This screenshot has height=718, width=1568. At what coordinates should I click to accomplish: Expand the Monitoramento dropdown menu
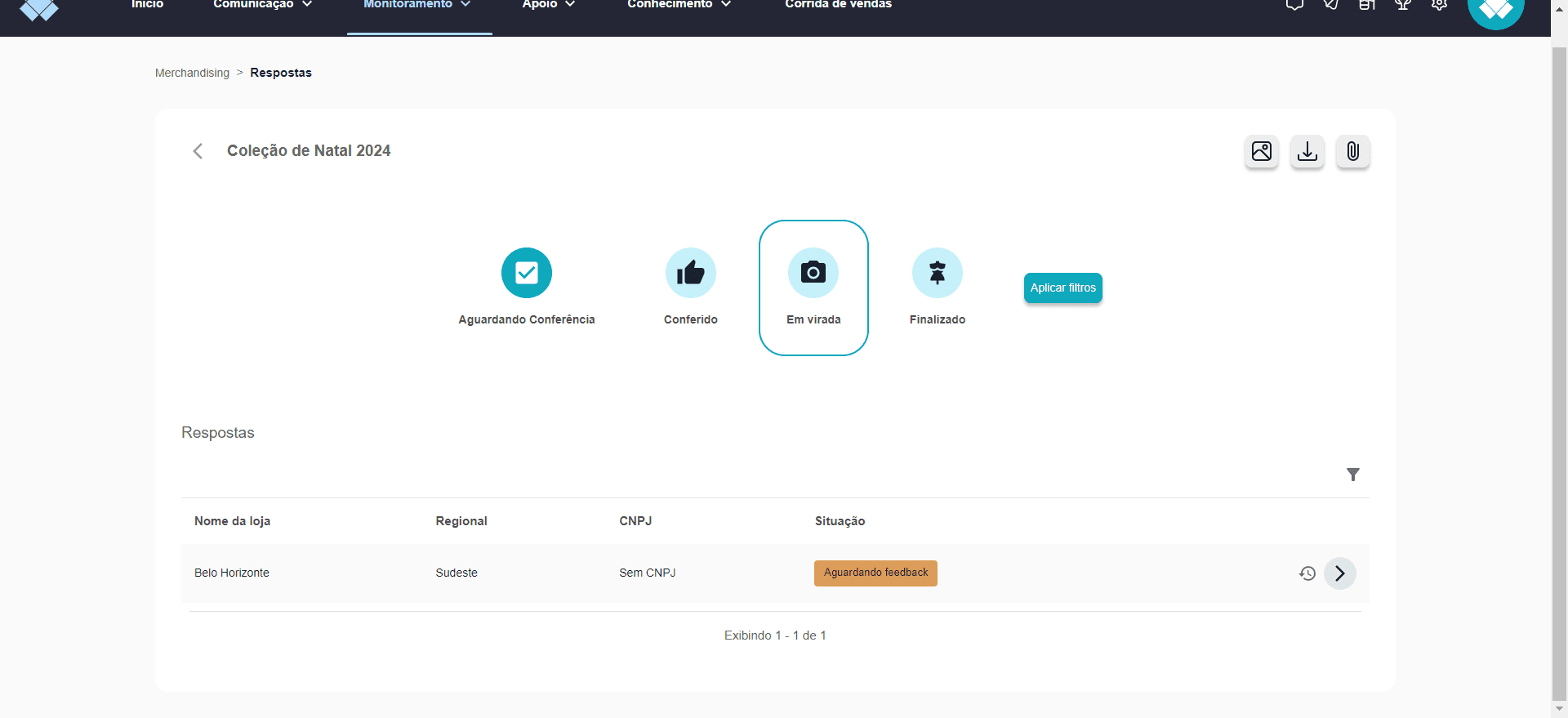coord(416,5)
